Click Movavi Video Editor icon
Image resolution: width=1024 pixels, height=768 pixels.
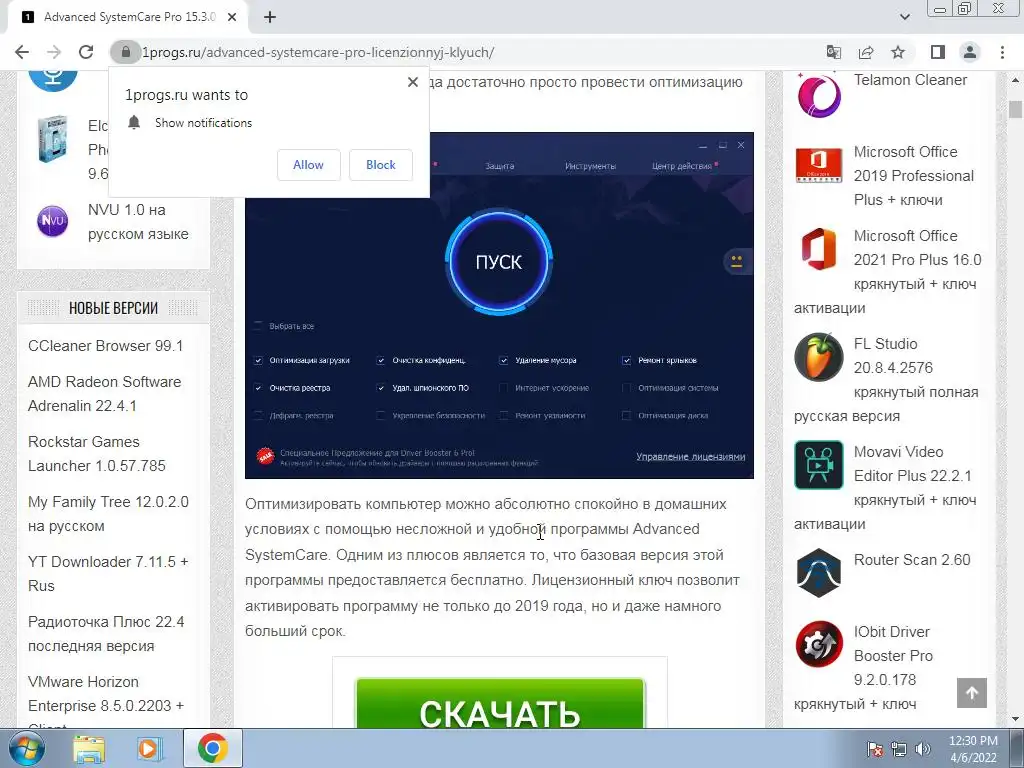tap(819, 465)
